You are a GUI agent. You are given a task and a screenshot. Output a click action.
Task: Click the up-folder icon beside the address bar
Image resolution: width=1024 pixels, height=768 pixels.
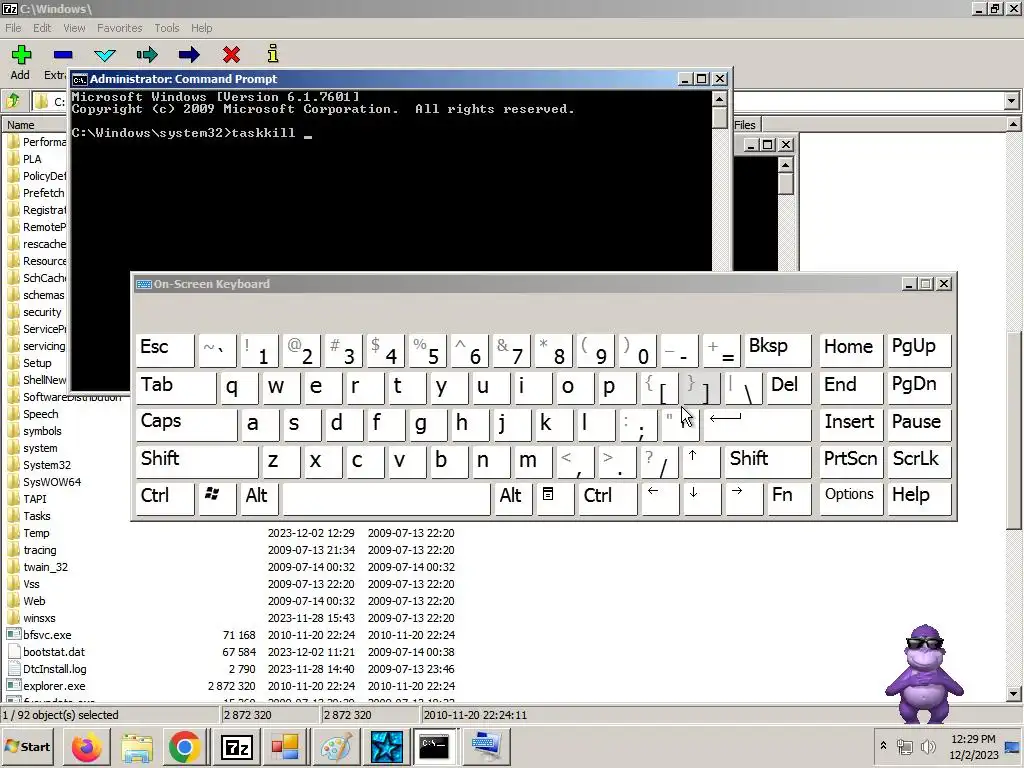(13, 101)
